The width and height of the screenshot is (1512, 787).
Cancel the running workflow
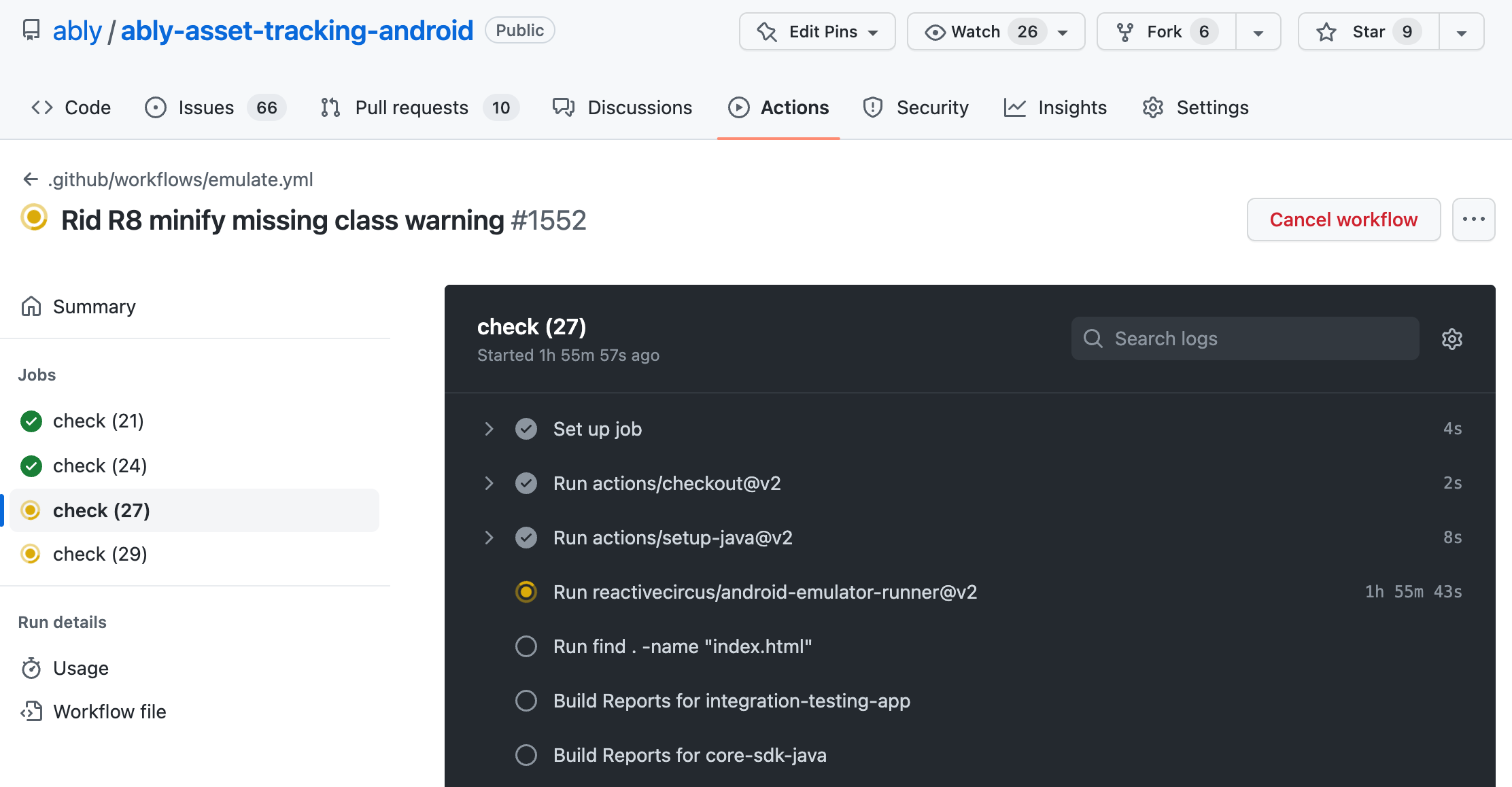pyautogui.click(x=1343, y=220)
